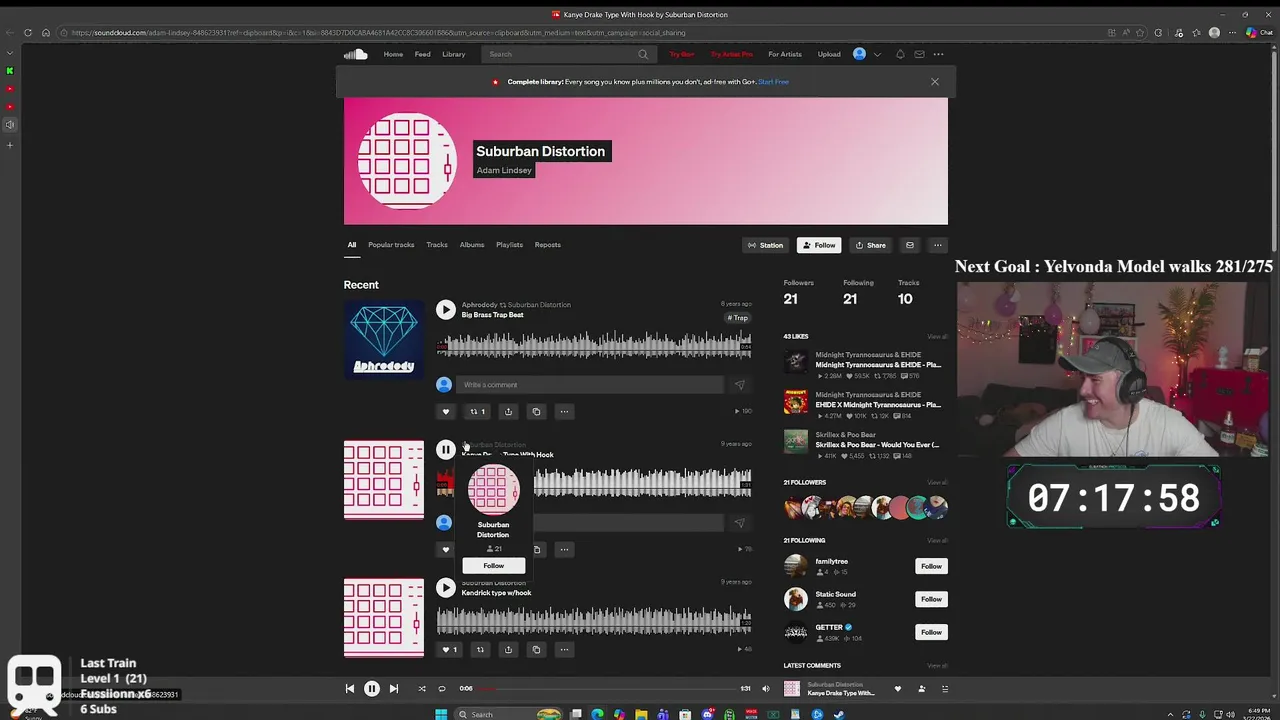This screenshot has height=720, width=1280.
Task: Switch to the Tracks tab
Action: 437,245
